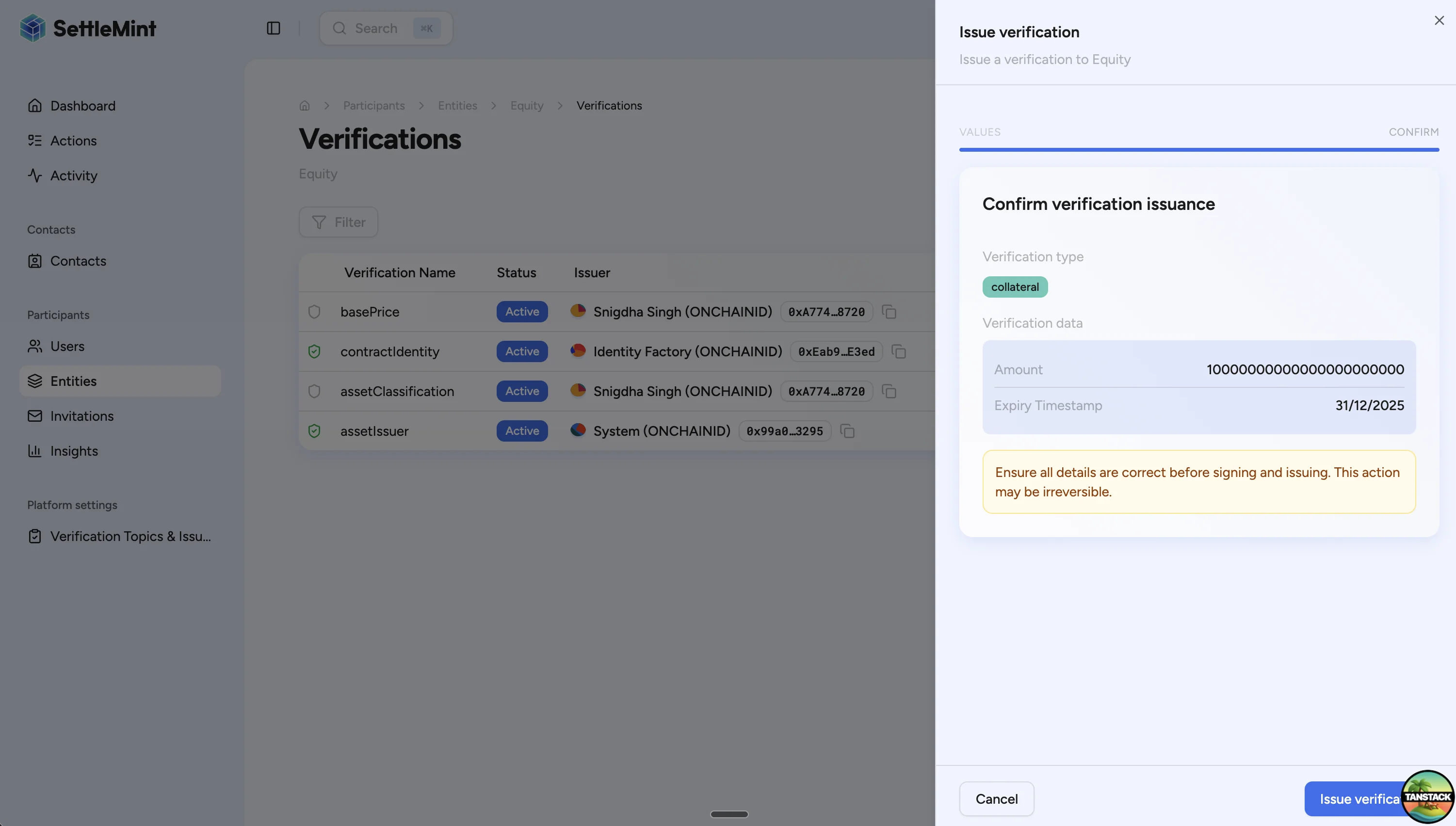Navigate to Entities via breadcrumb

pos(457,106)
